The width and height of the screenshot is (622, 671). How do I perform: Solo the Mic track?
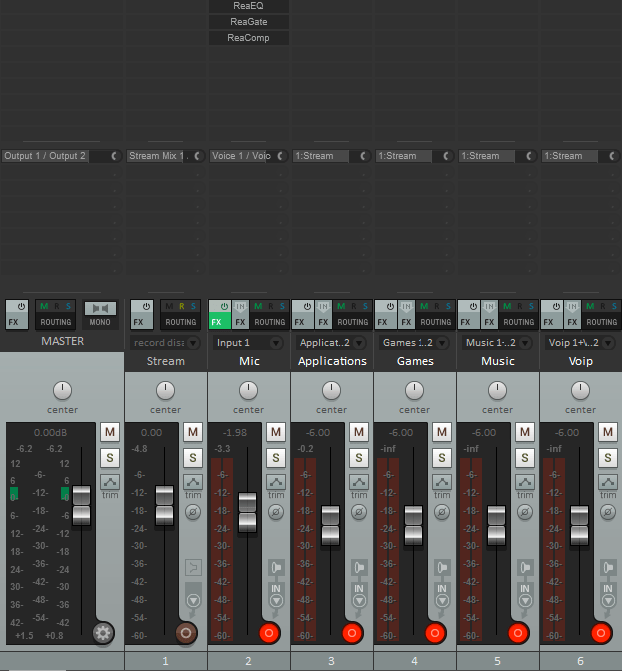[276, 458]
